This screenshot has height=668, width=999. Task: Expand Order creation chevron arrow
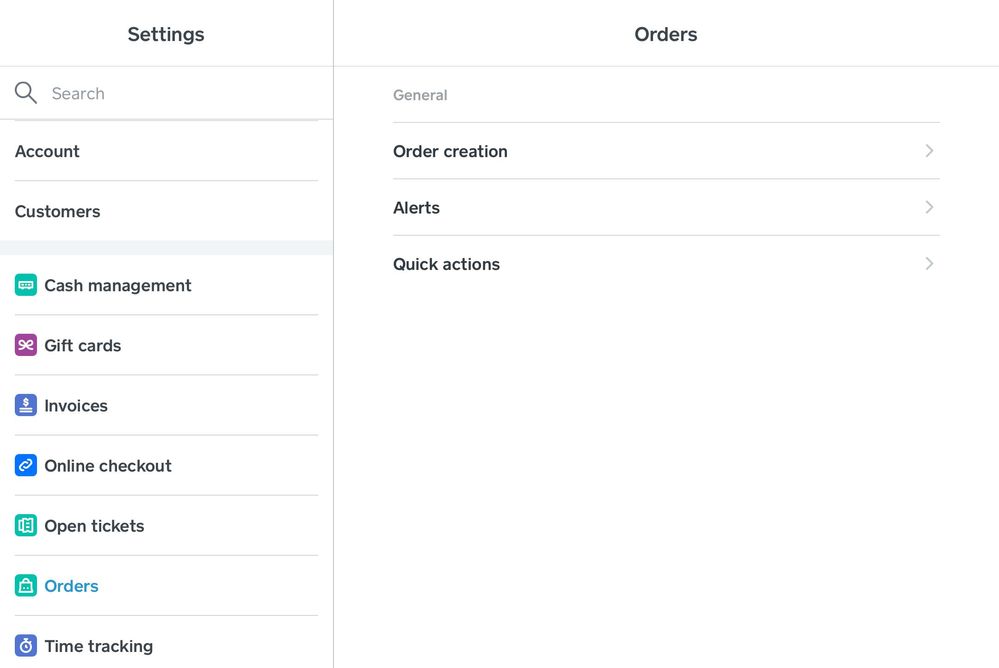929,151
